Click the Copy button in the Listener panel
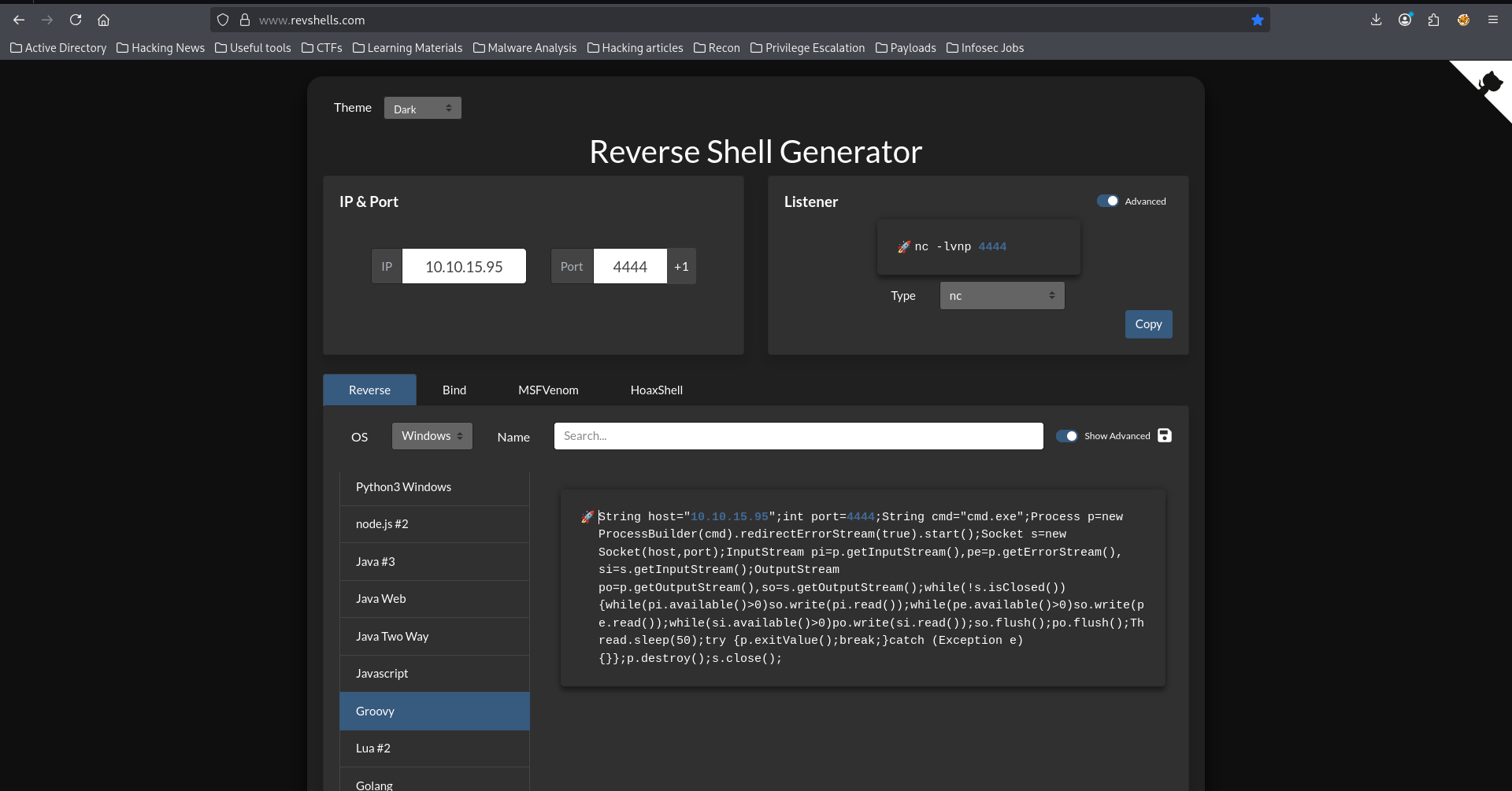Viewport: 1512px width, 791px height. pyautogui.click(x=1148, y=323)
